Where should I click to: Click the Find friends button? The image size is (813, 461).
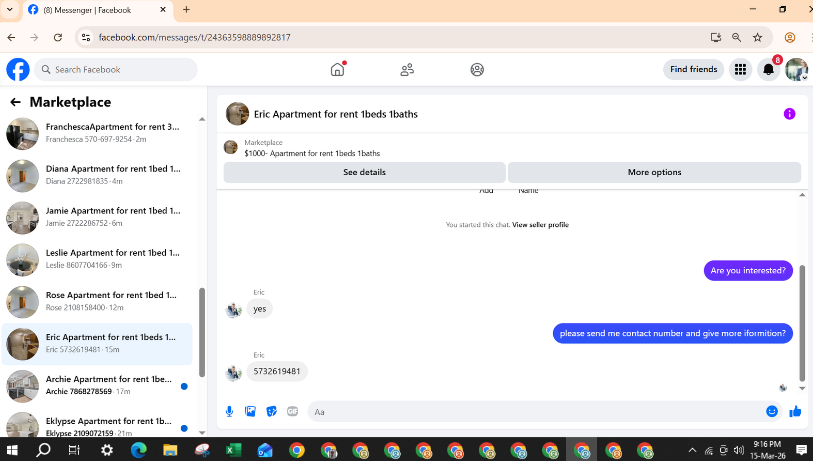click(x=693, y=69)
